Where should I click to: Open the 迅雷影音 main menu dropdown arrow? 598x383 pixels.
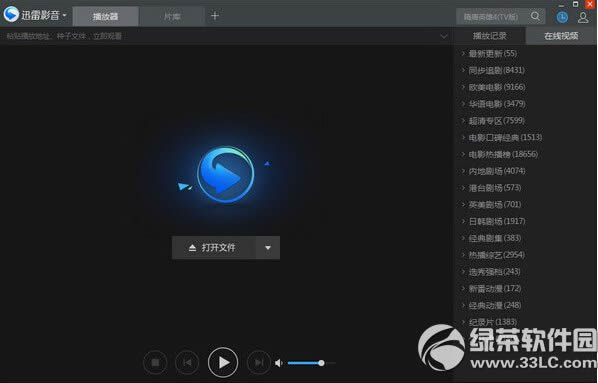click(64, 15)
